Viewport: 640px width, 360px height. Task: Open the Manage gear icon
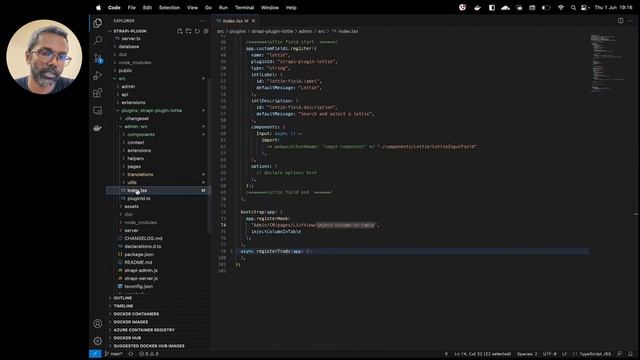click(98, 341)
